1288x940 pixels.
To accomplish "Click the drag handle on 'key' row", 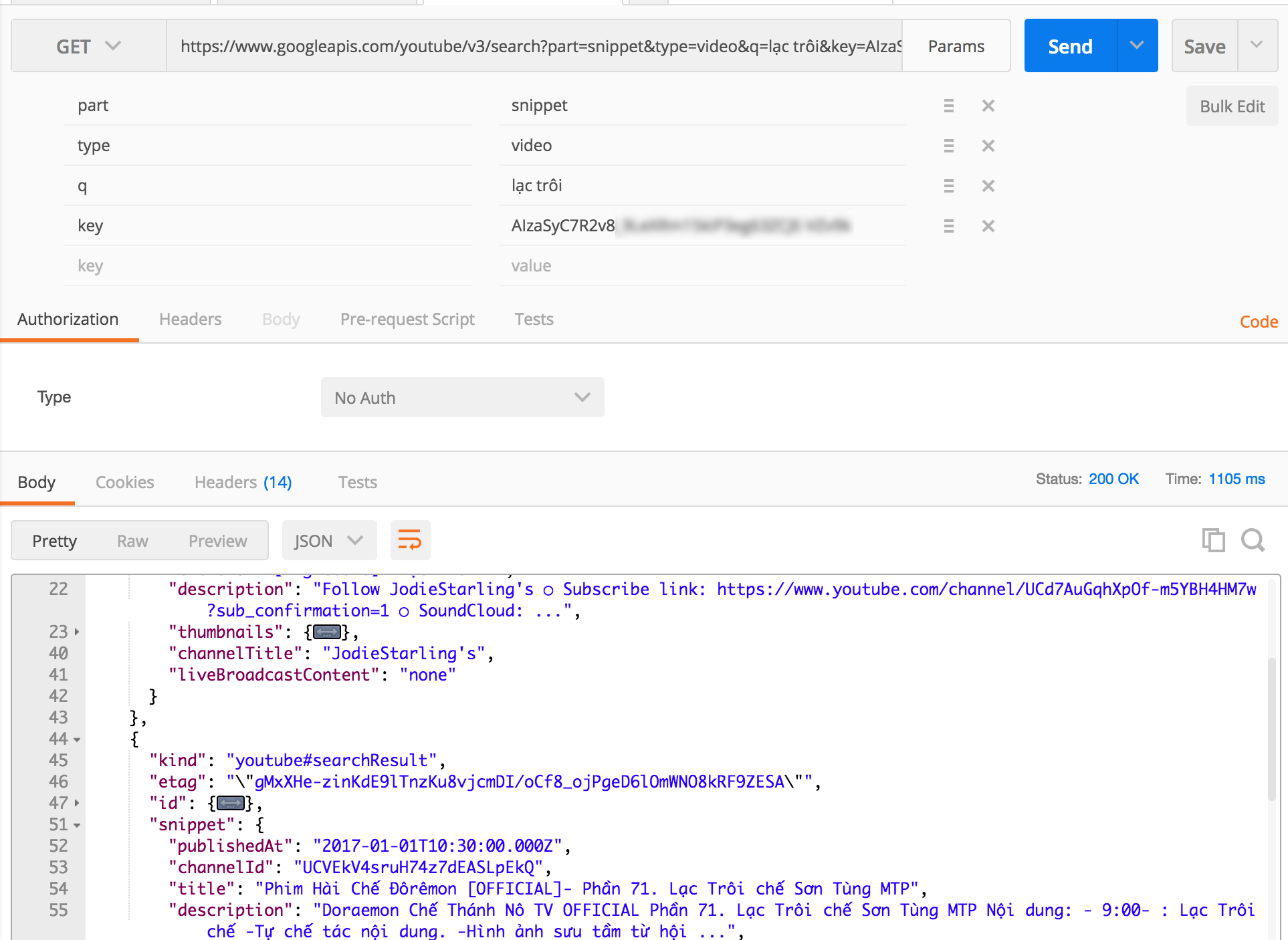I will point(948,226).
